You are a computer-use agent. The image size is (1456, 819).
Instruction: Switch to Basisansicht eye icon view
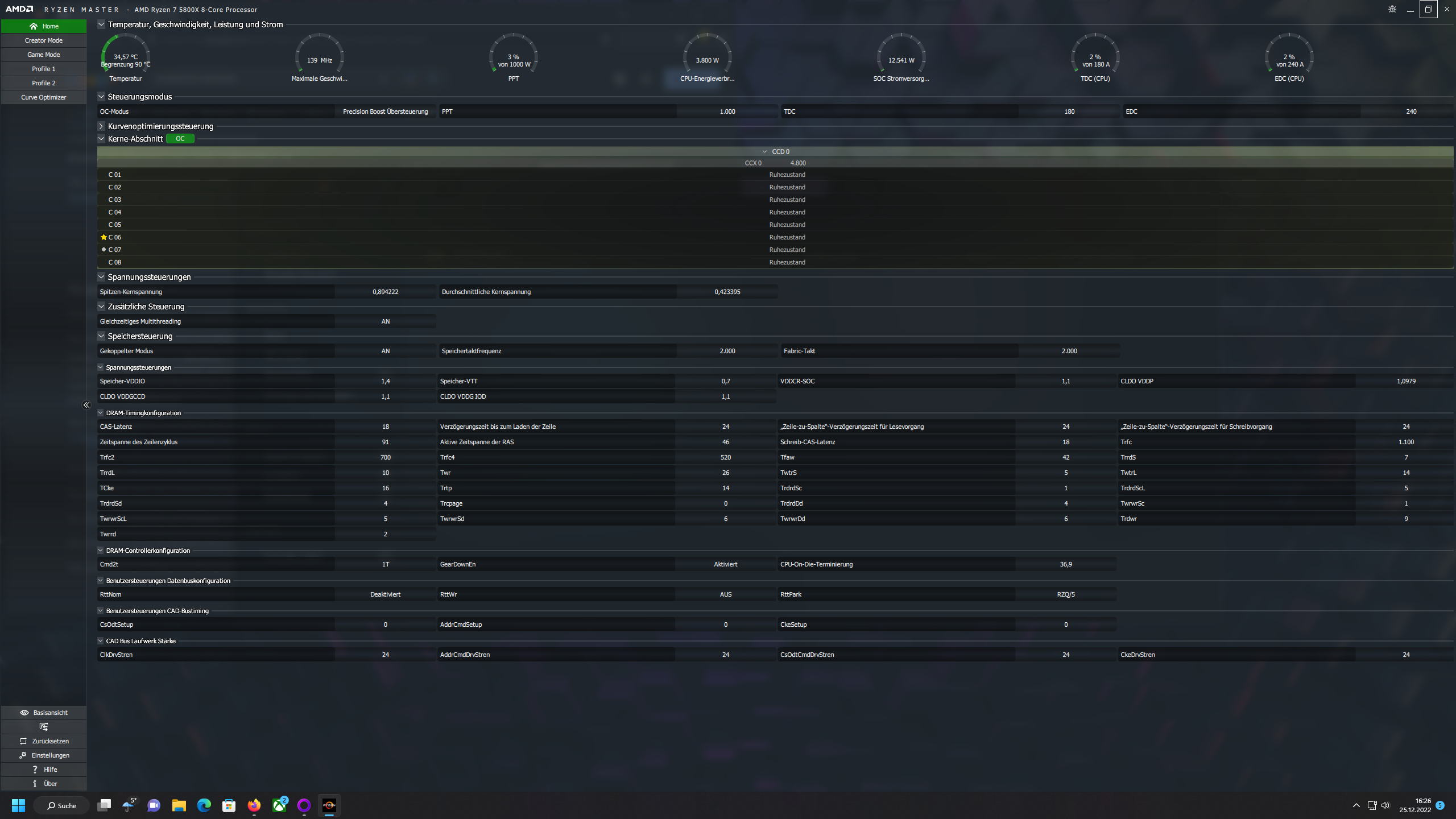[x=24, y=713]
